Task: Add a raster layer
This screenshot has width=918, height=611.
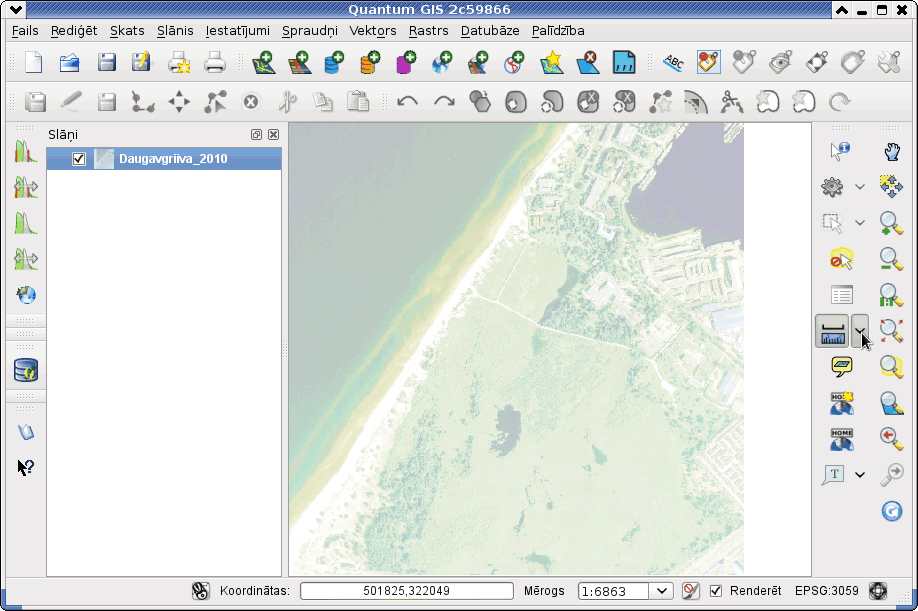Action: point(299,62)
